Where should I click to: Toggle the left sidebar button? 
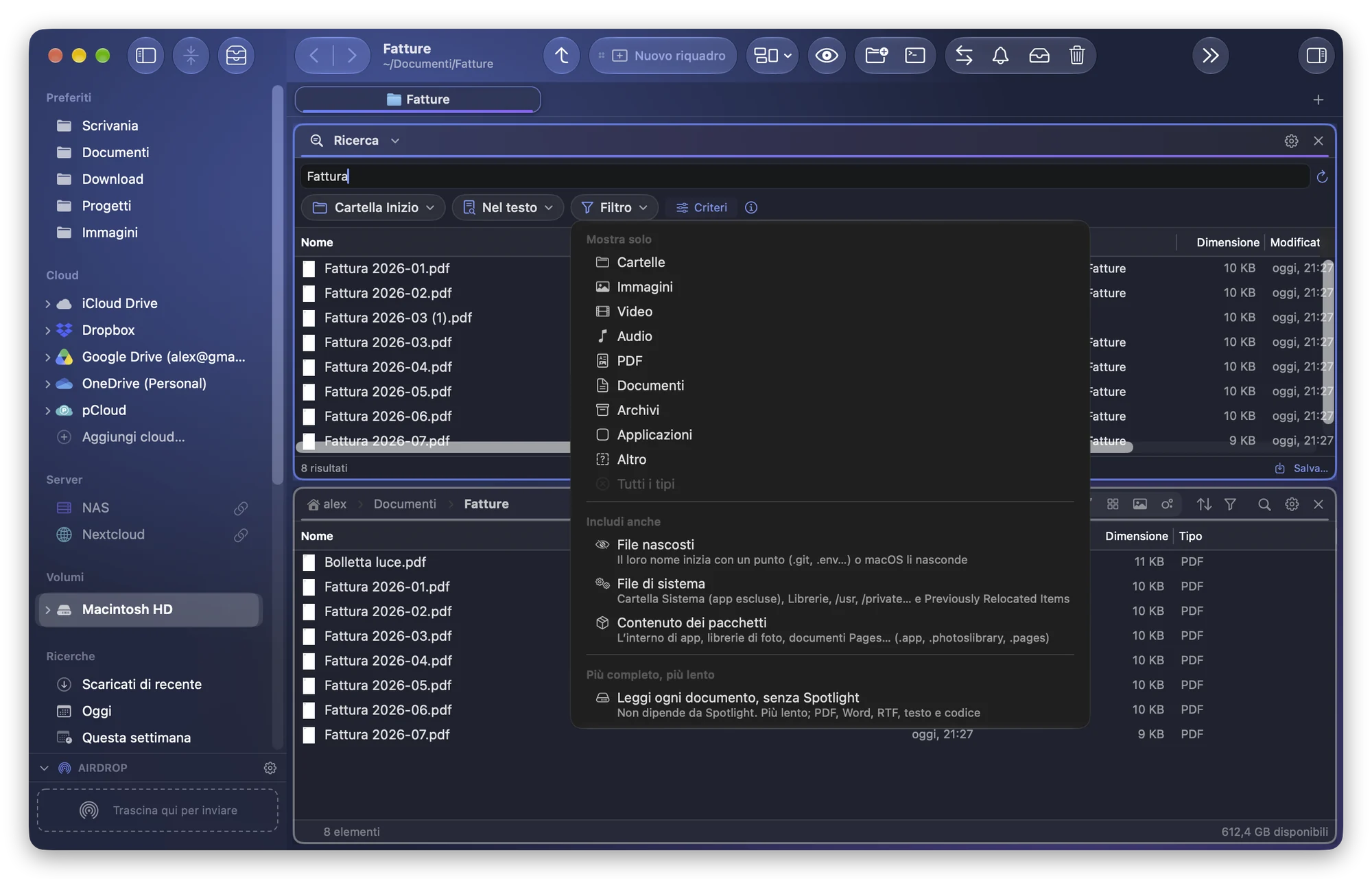146,56
